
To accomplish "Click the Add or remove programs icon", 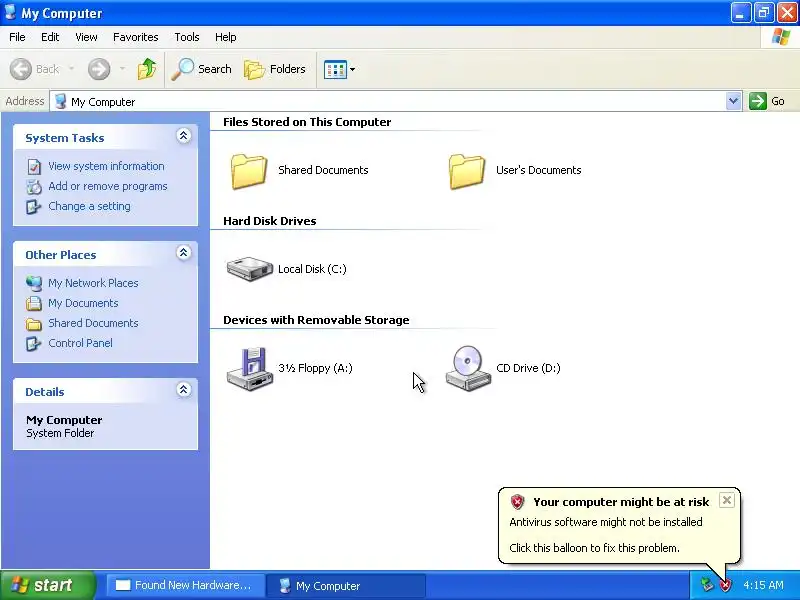I will click(x=34, y=187).
